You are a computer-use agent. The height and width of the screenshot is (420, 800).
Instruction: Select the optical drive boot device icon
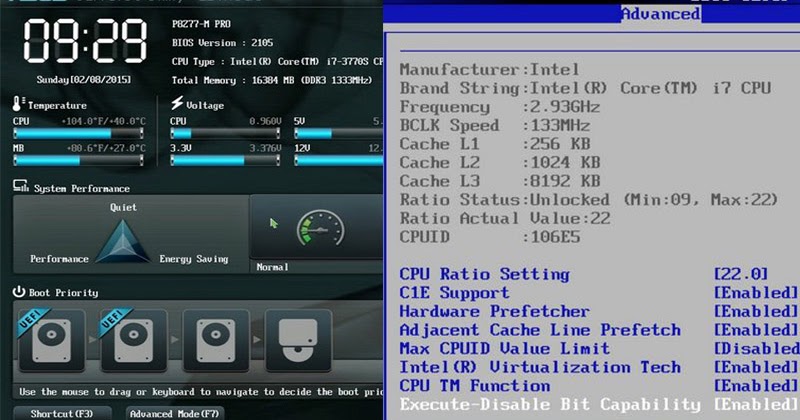point(298,340)
